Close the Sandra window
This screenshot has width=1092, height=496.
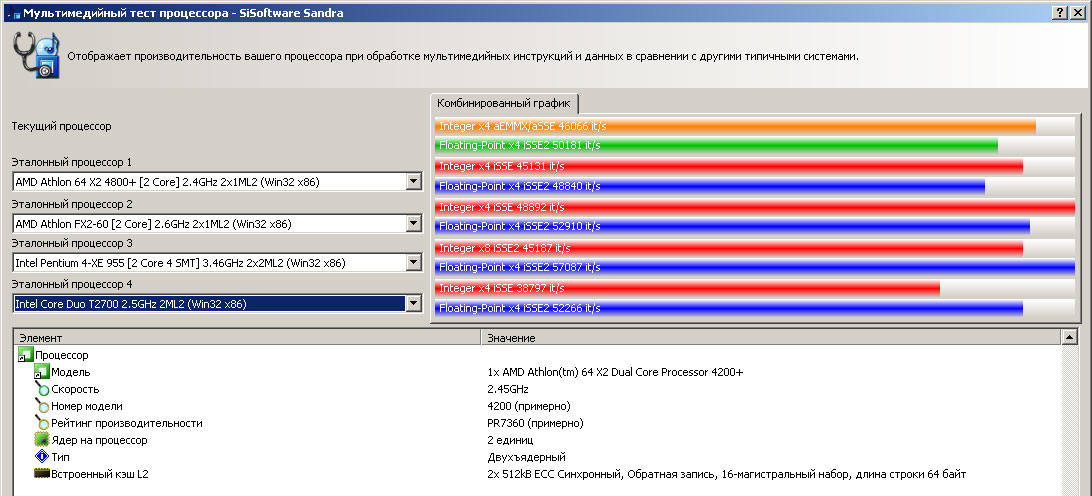(x=1076, y=13)
